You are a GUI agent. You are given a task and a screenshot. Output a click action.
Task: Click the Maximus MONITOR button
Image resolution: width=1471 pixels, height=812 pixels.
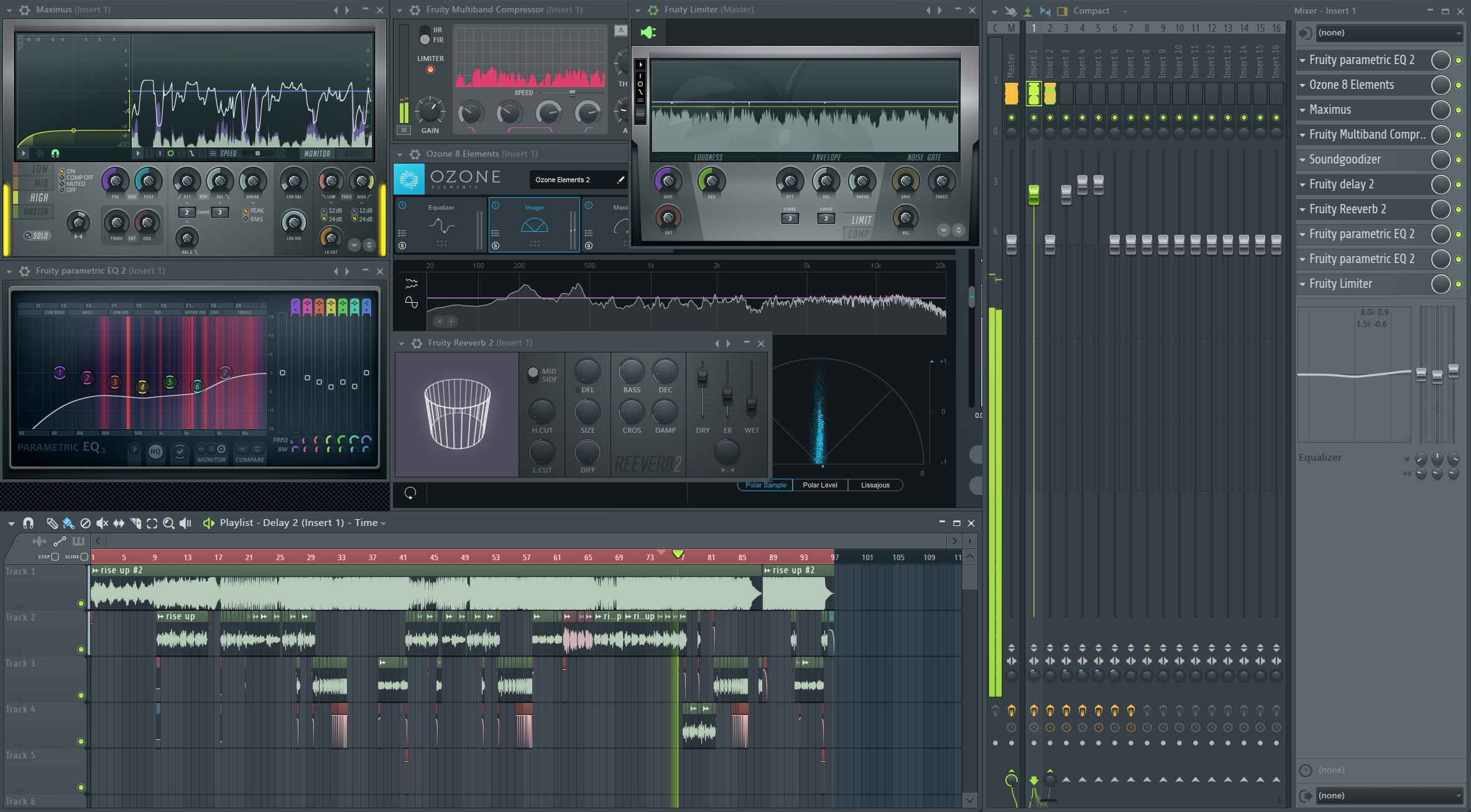coord(317,154)
